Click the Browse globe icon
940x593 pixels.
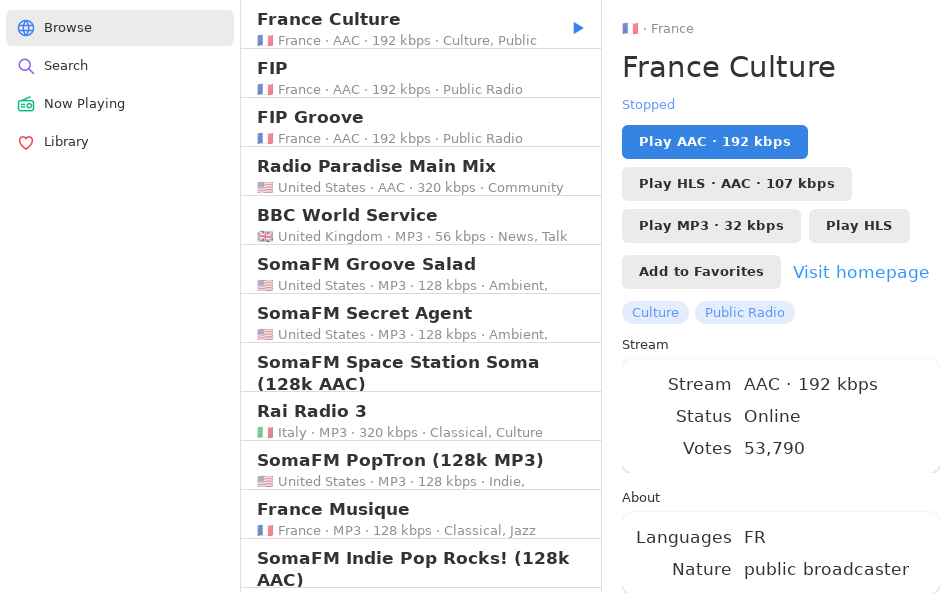tap(26, 28)
